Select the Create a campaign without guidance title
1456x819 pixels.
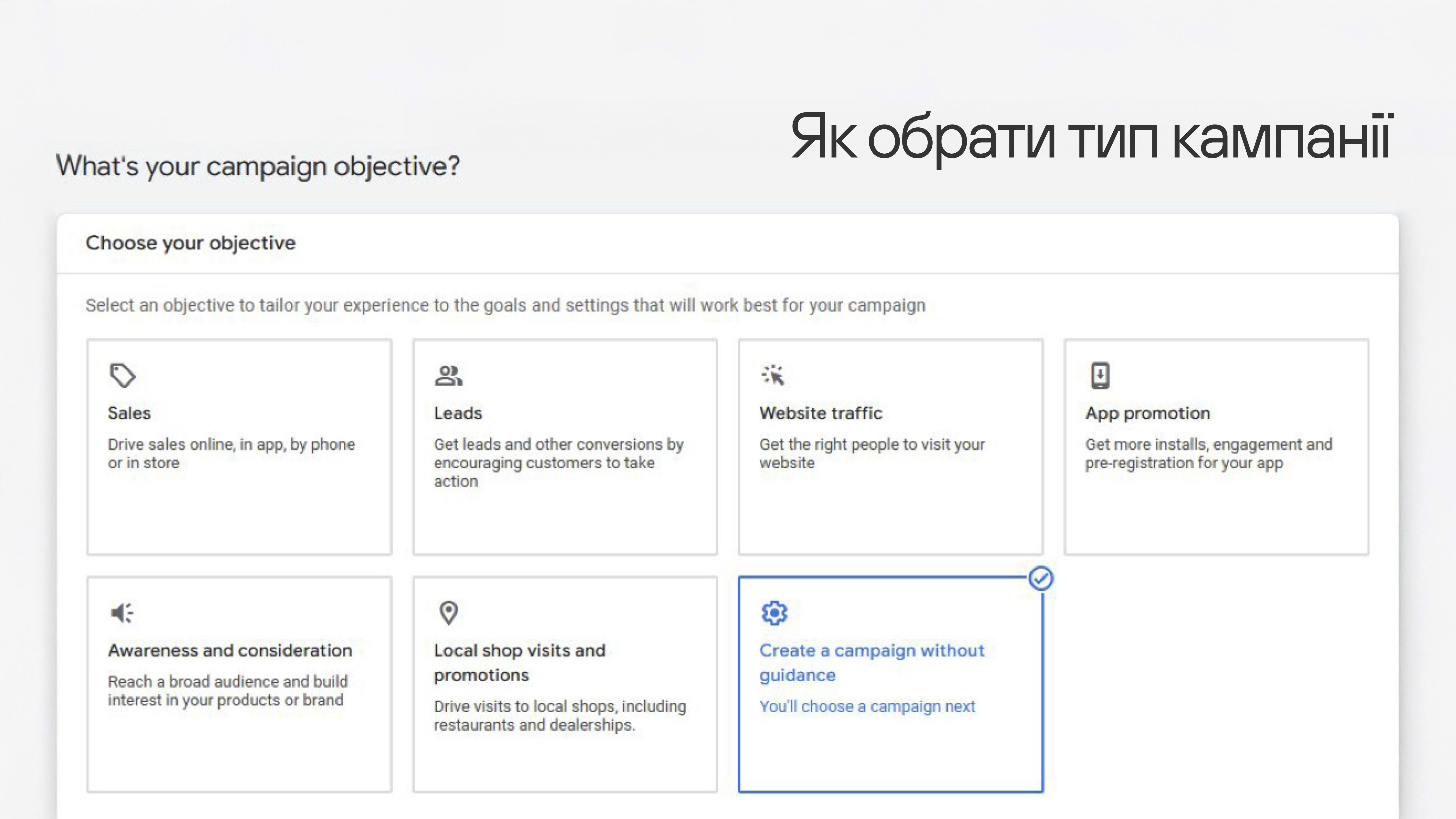click(872, 663)
